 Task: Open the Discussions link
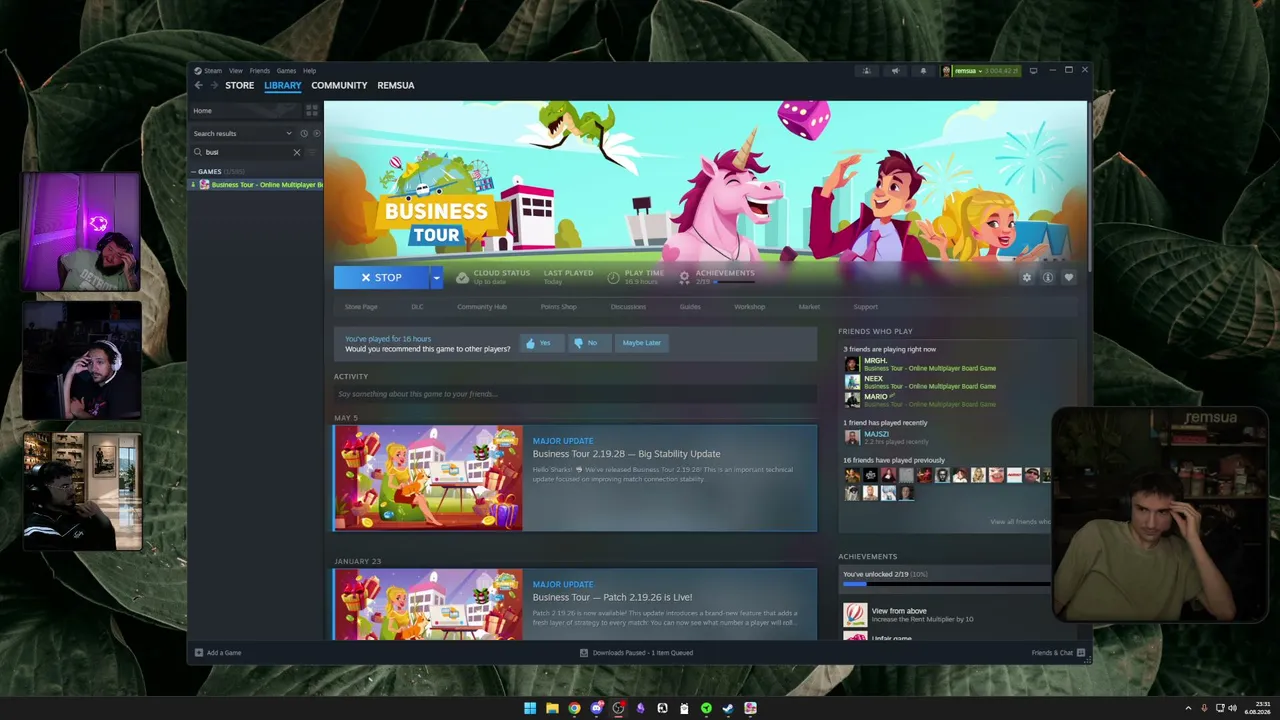pos(628,307)
